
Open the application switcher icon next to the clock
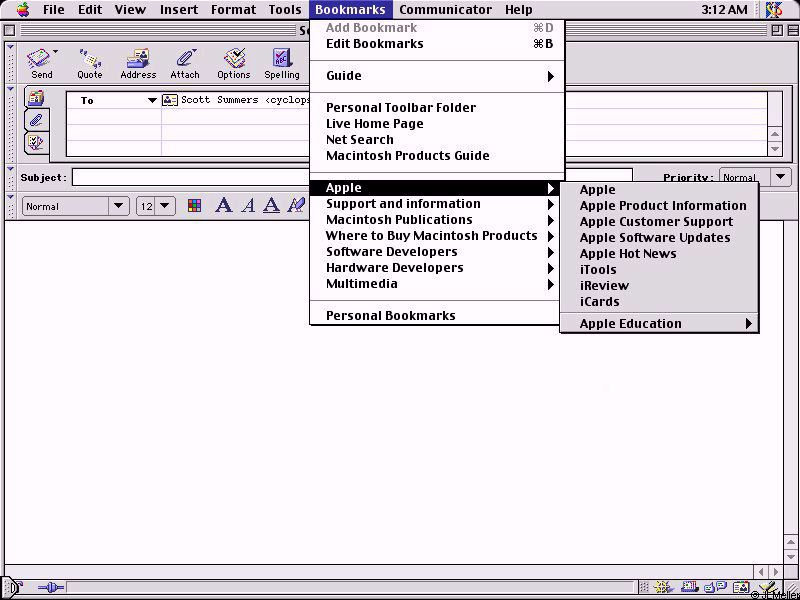pyautogui.click(x=774, y=9)
